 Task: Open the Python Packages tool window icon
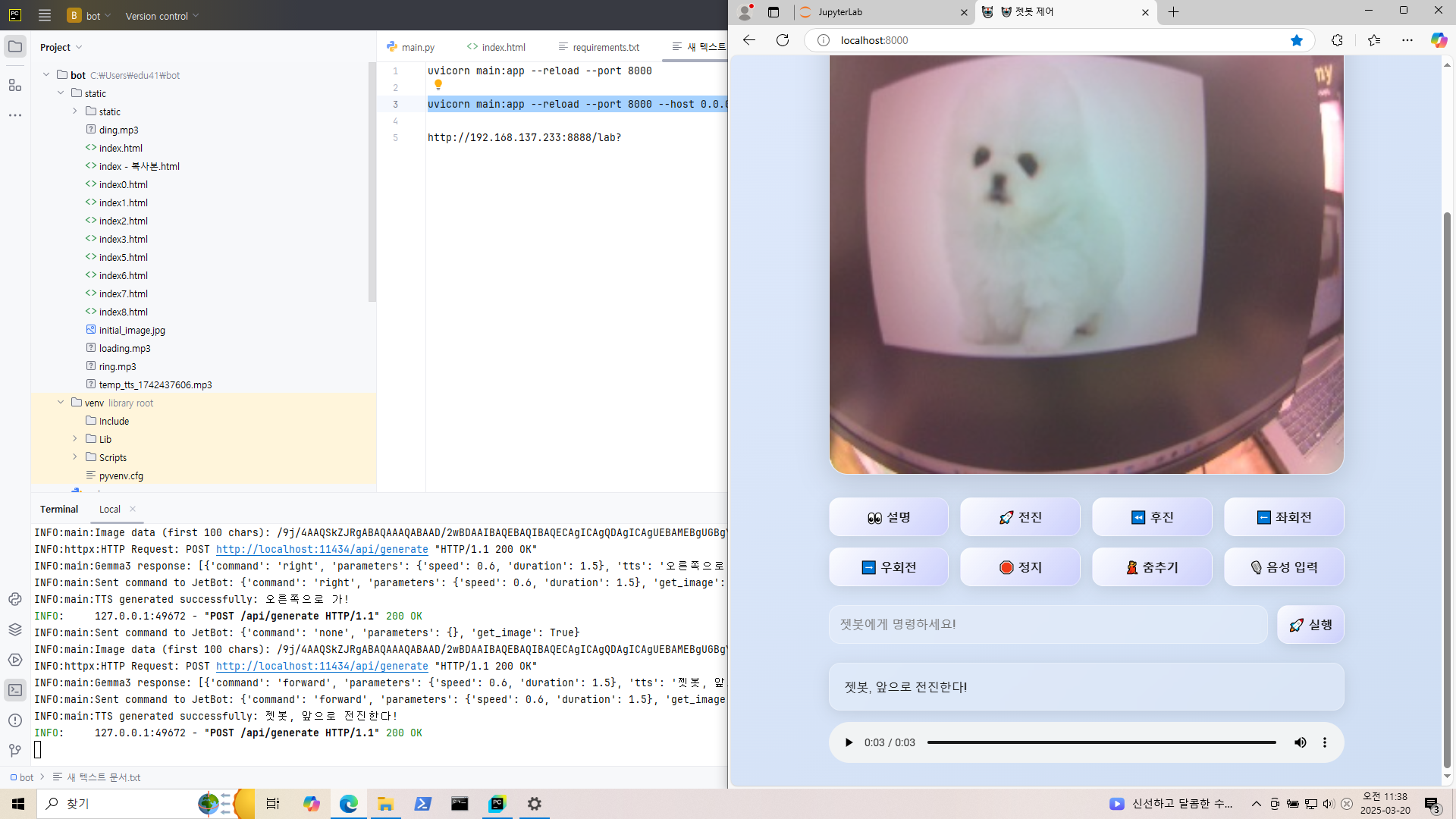click(15, 629)
